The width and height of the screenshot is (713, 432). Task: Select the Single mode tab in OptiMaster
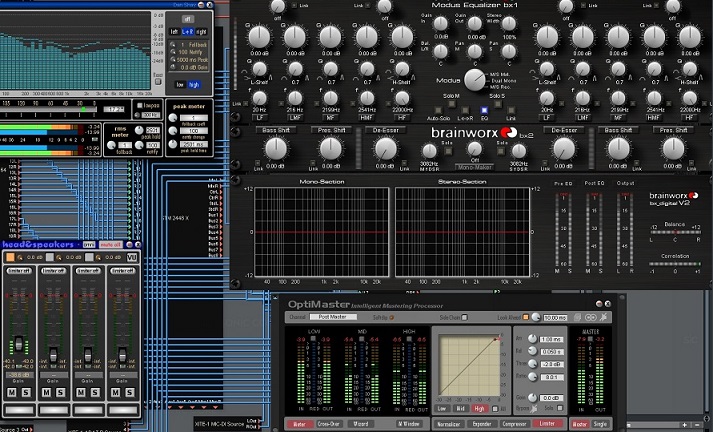(x=600, y=424)
